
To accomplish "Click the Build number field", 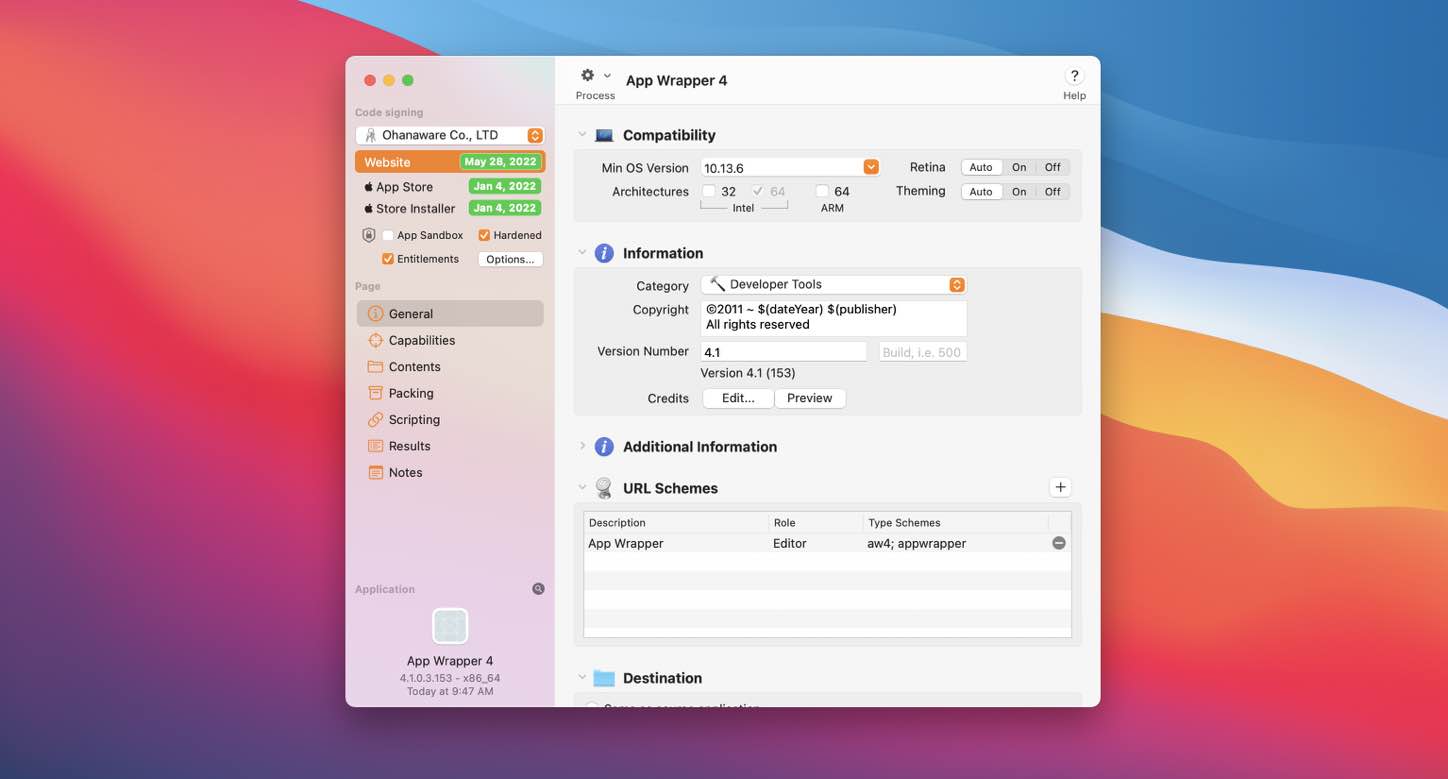I will point(922,352).
